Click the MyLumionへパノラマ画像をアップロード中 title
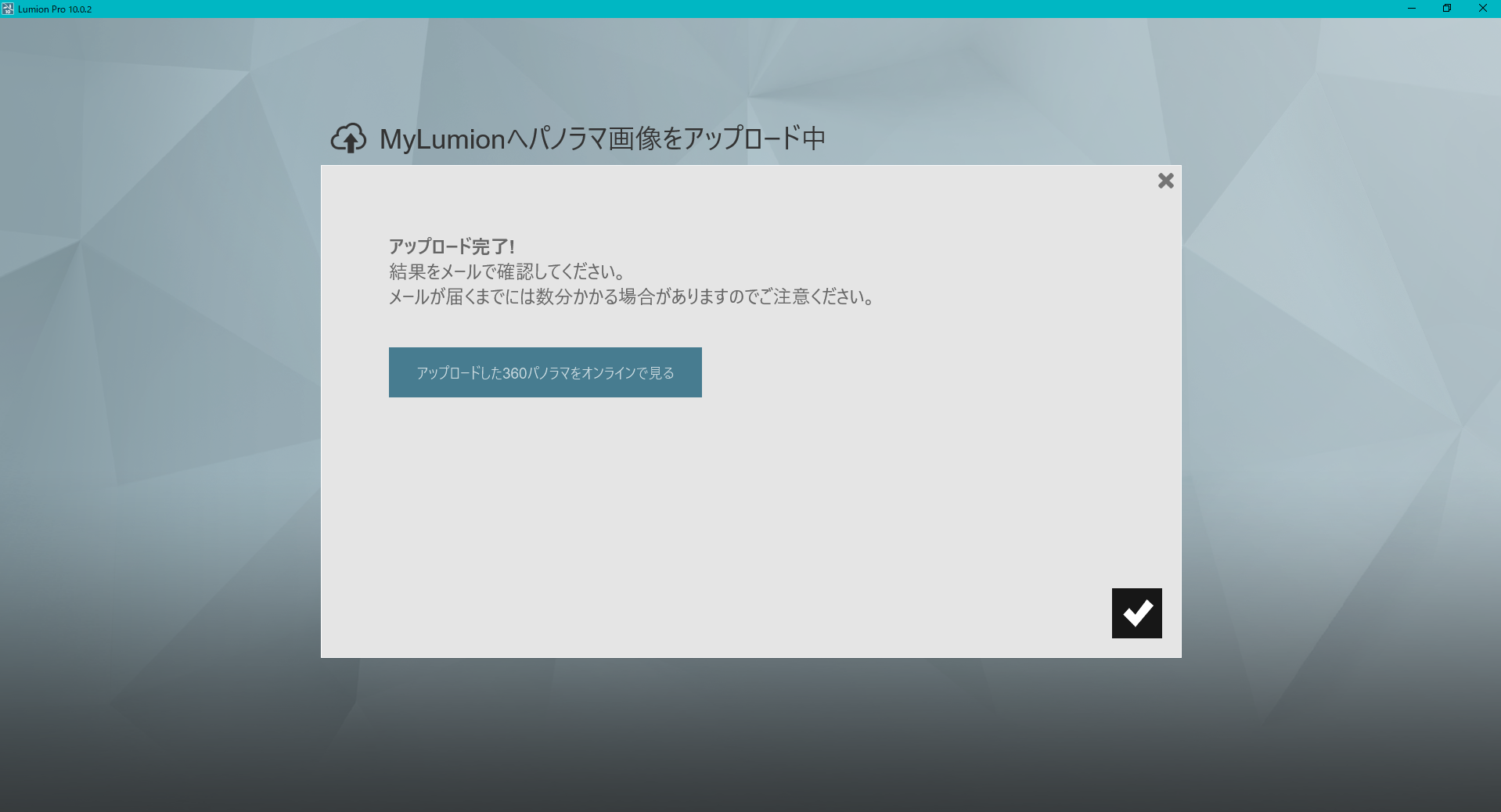Viewport: 1501px width, 812px height. pos(603,138)
